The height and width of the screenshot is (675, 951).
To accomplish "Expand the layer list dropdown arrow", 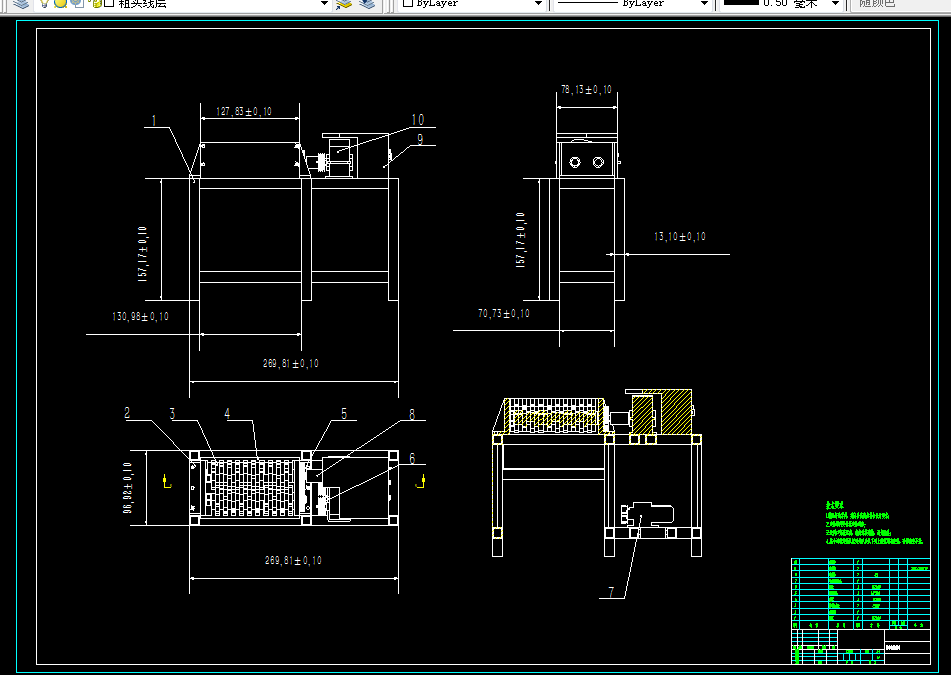I will pos(324,4).
